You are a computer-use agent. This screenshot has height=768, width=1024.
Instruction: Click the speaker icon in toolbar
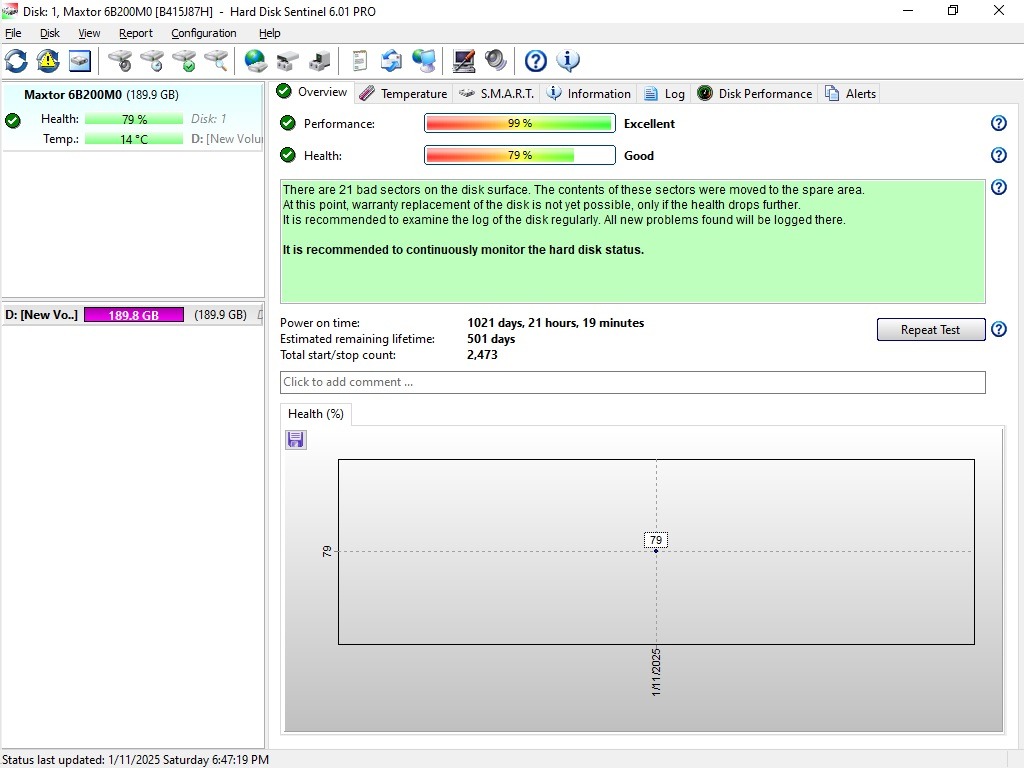[496, 61]
